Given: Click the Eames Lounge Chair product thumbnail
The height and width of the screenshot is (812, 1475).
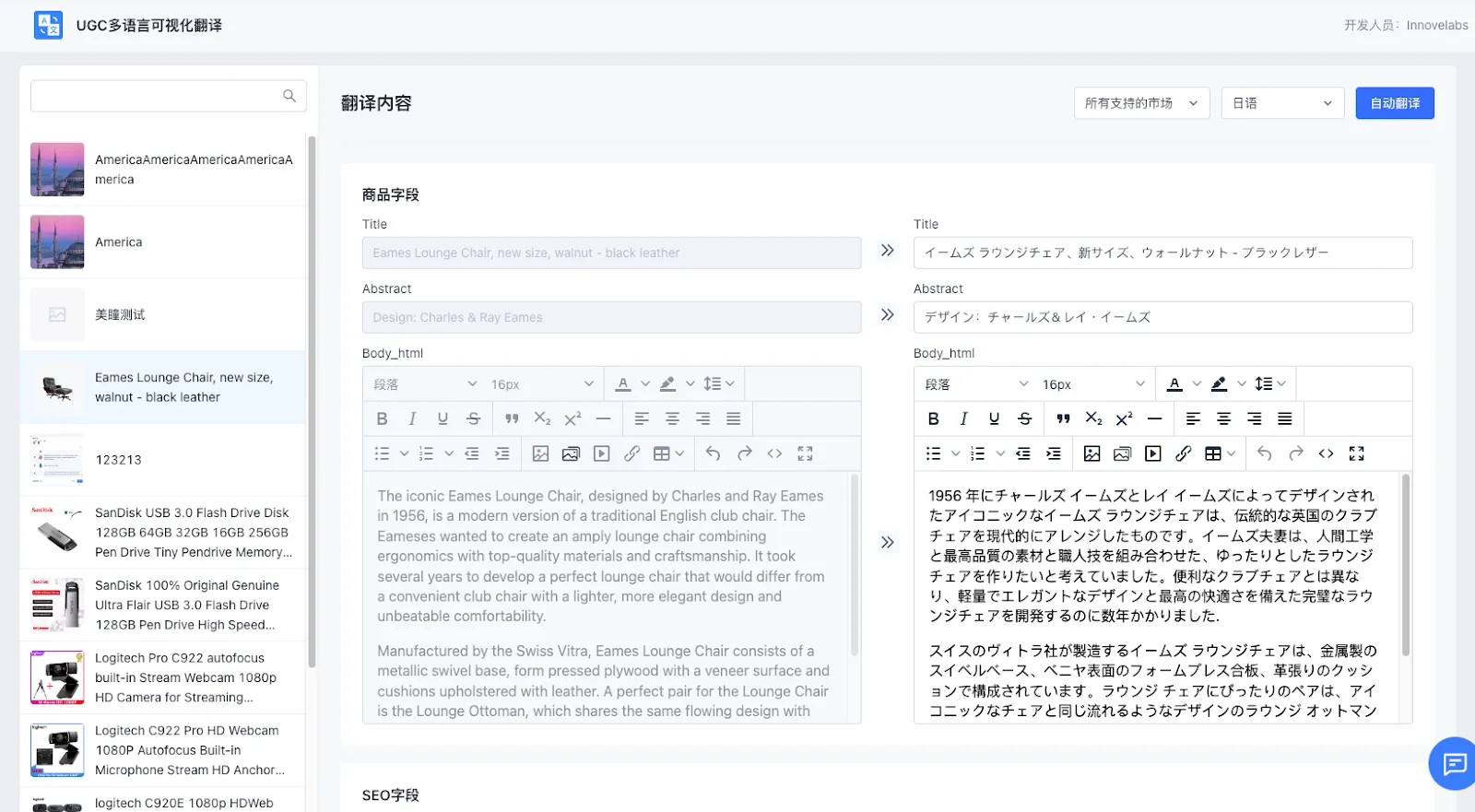Looking at the screenshot, I should click(57, 387).
